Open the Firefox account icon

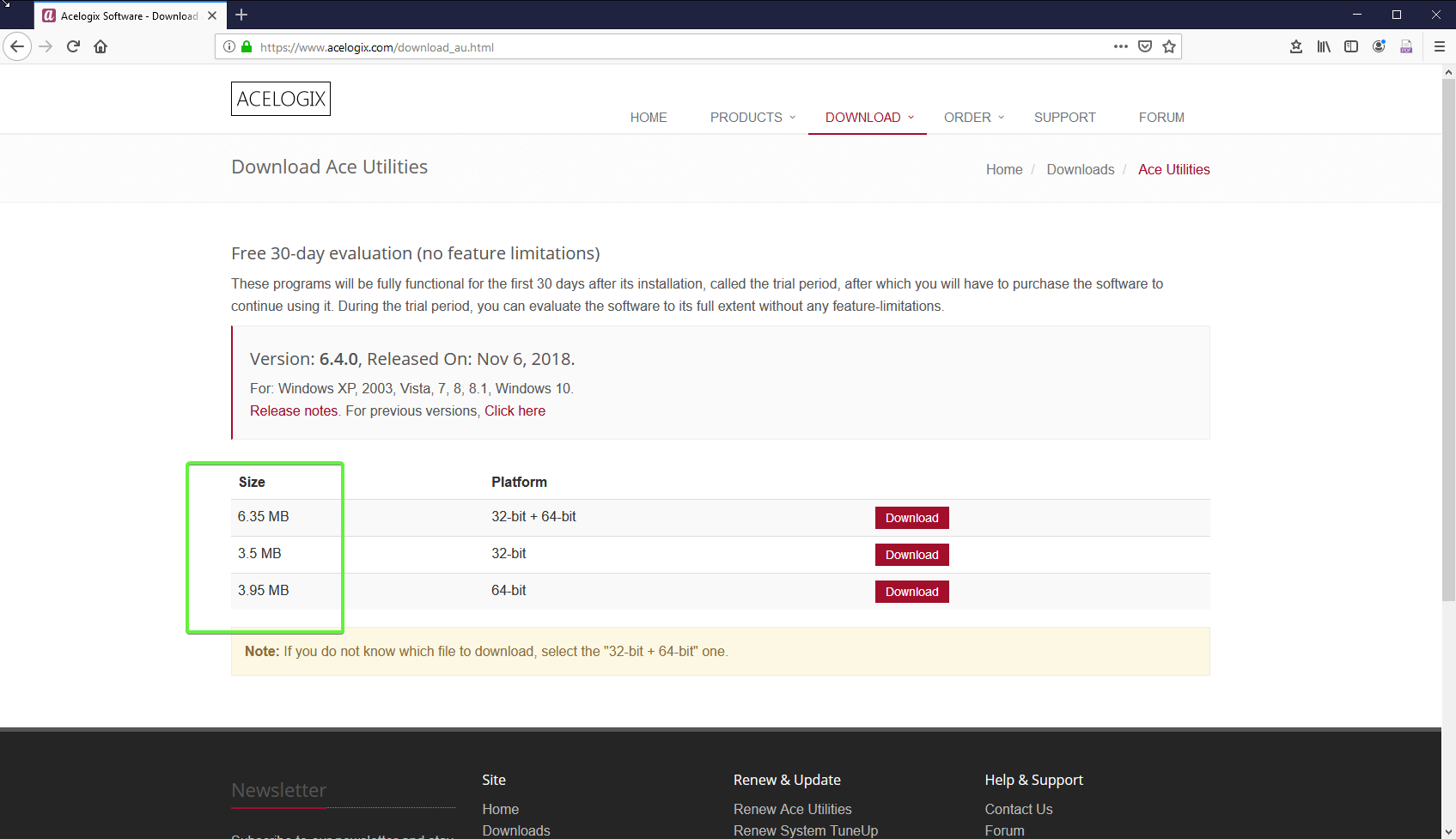click(1379, 46)
